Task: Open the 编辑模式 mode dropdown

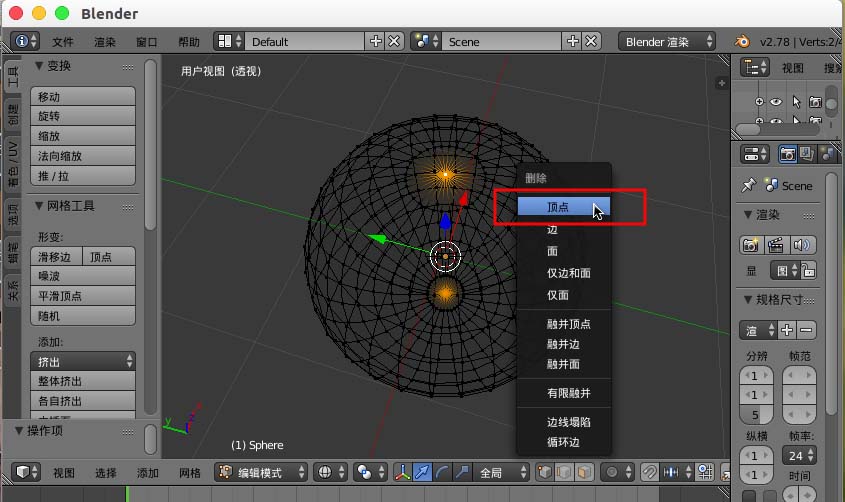Action: click(x=261, y=472)
